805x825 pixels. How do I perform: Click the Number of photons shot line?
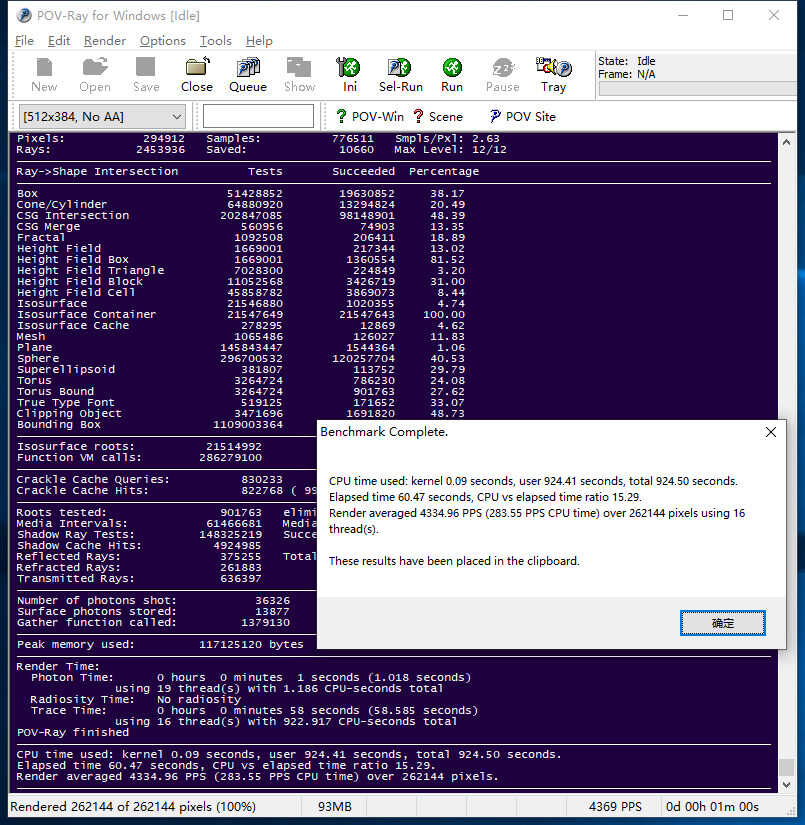(x=153, y=600)
